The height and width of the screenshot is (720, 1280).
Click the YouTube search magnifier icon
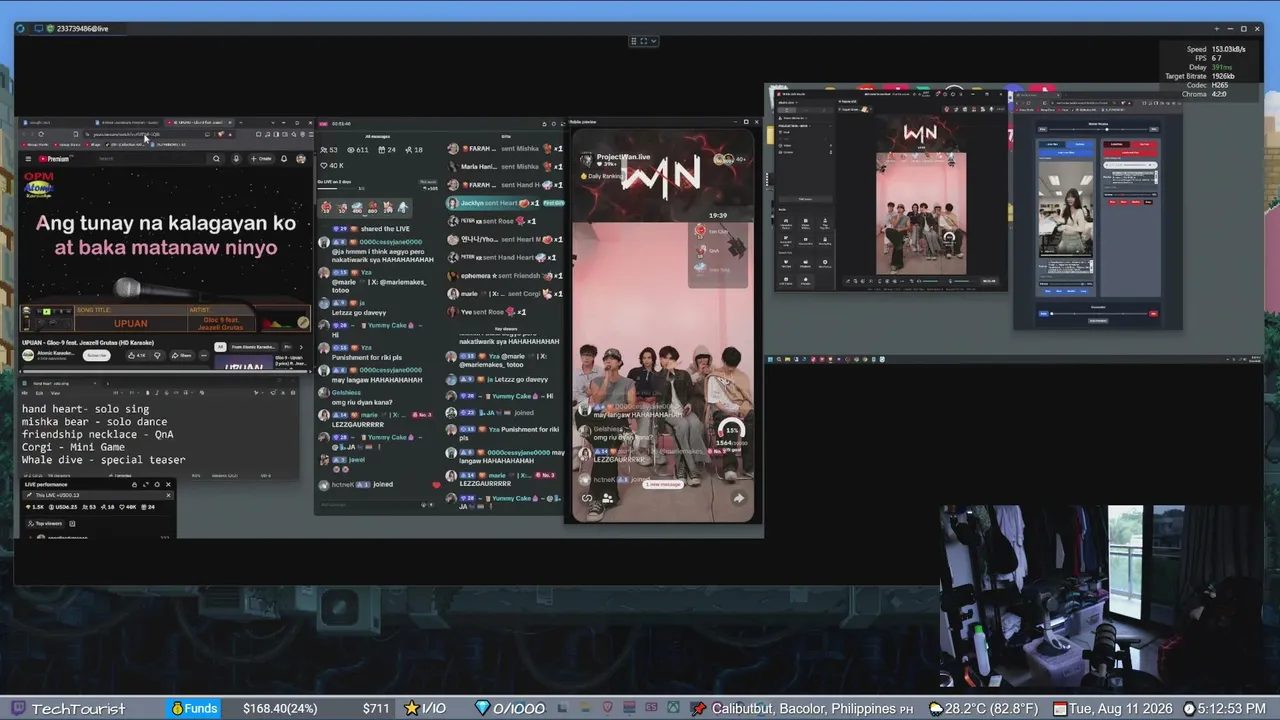tap(216, 158)
